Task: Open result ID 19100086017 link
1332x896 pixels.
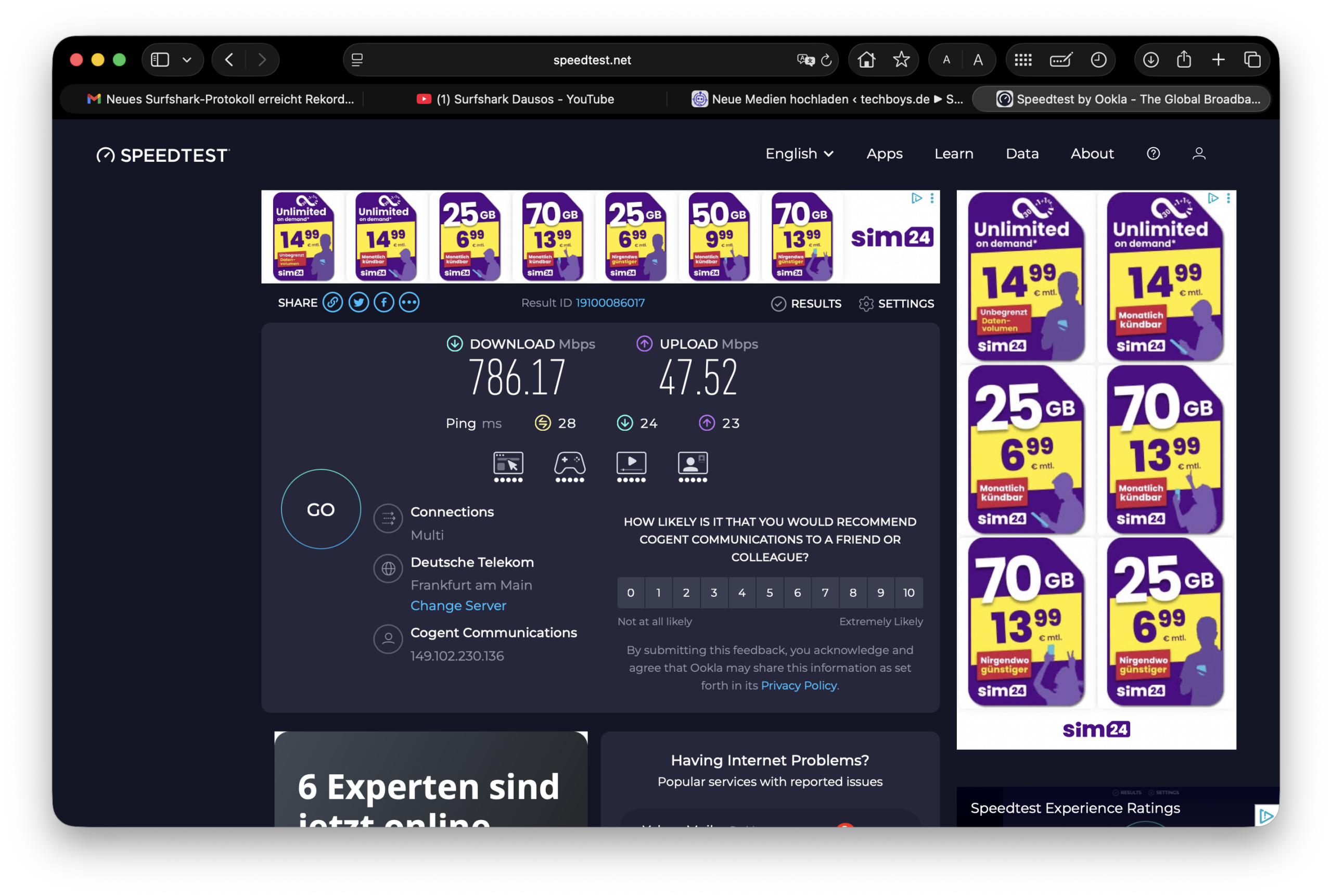Action: pos(610,303)
